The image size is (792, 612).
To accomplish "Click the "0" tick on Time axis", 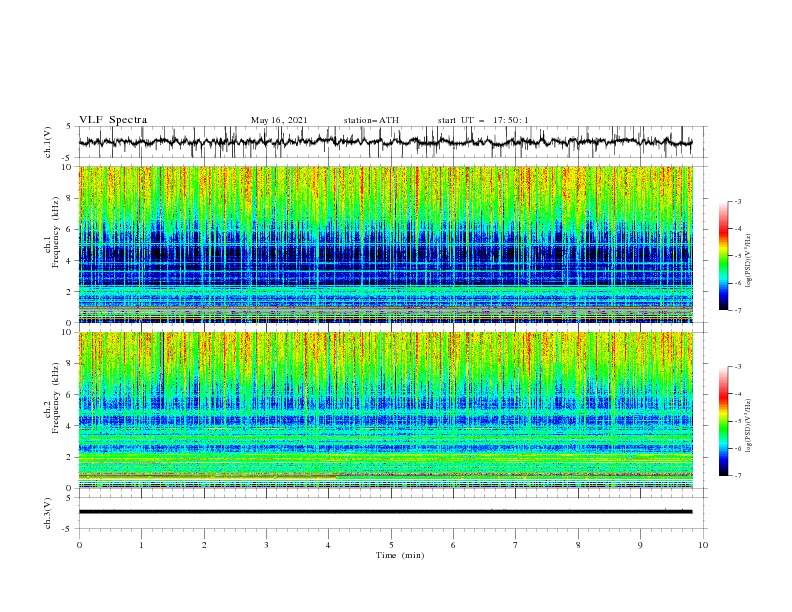I will 79,545.
